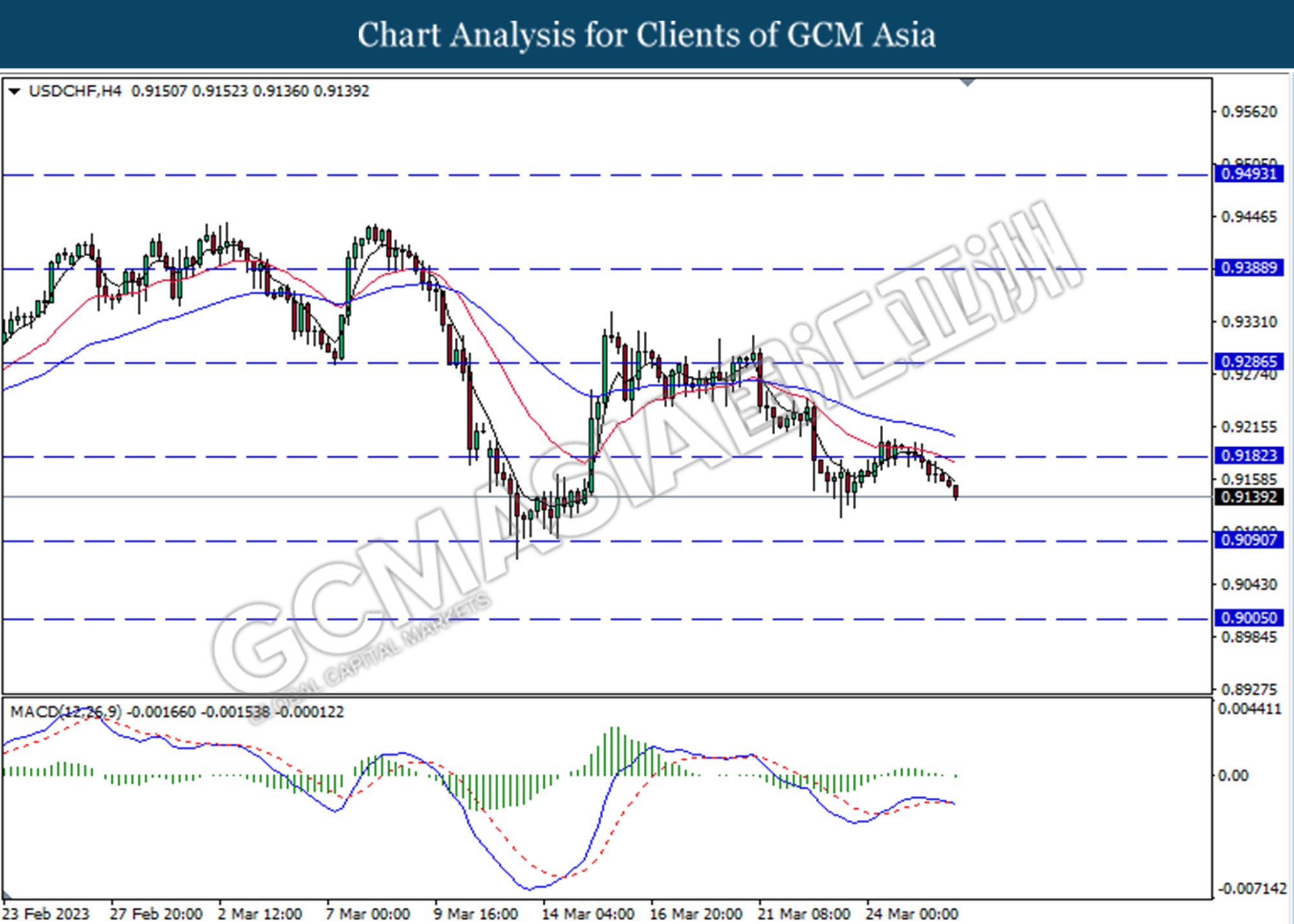This screenshot has height=924, width=1294.
Task: Click the 0.91823 resistance price label
Action: click(1249, 456)
